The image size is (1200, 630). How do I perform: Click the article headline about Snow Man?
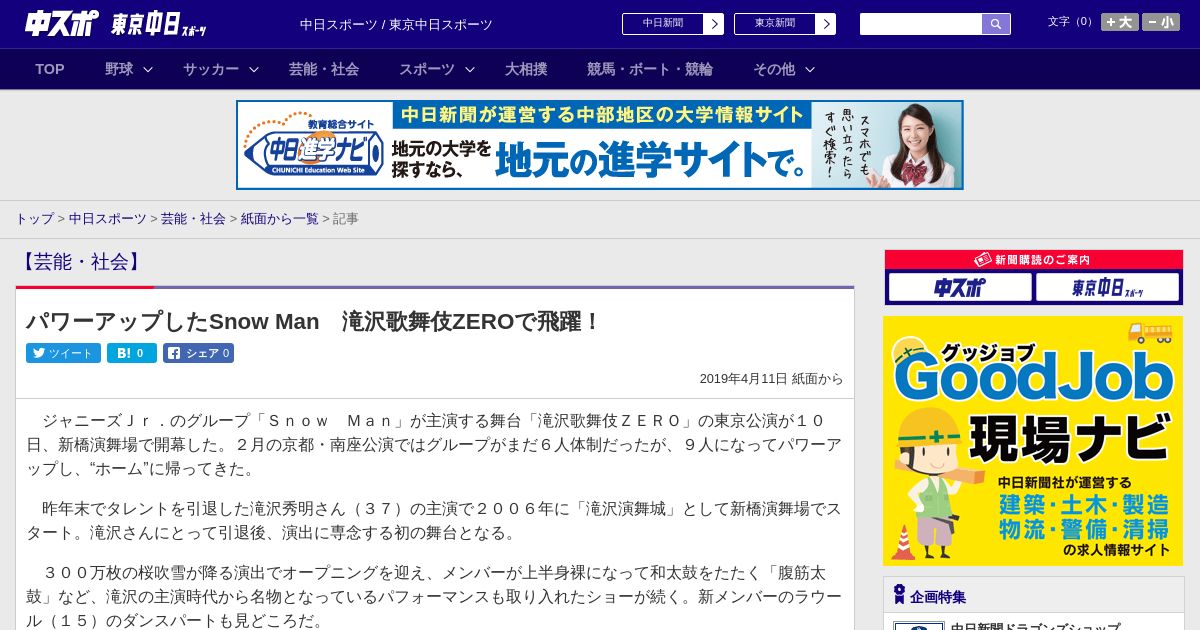point(314,322)
